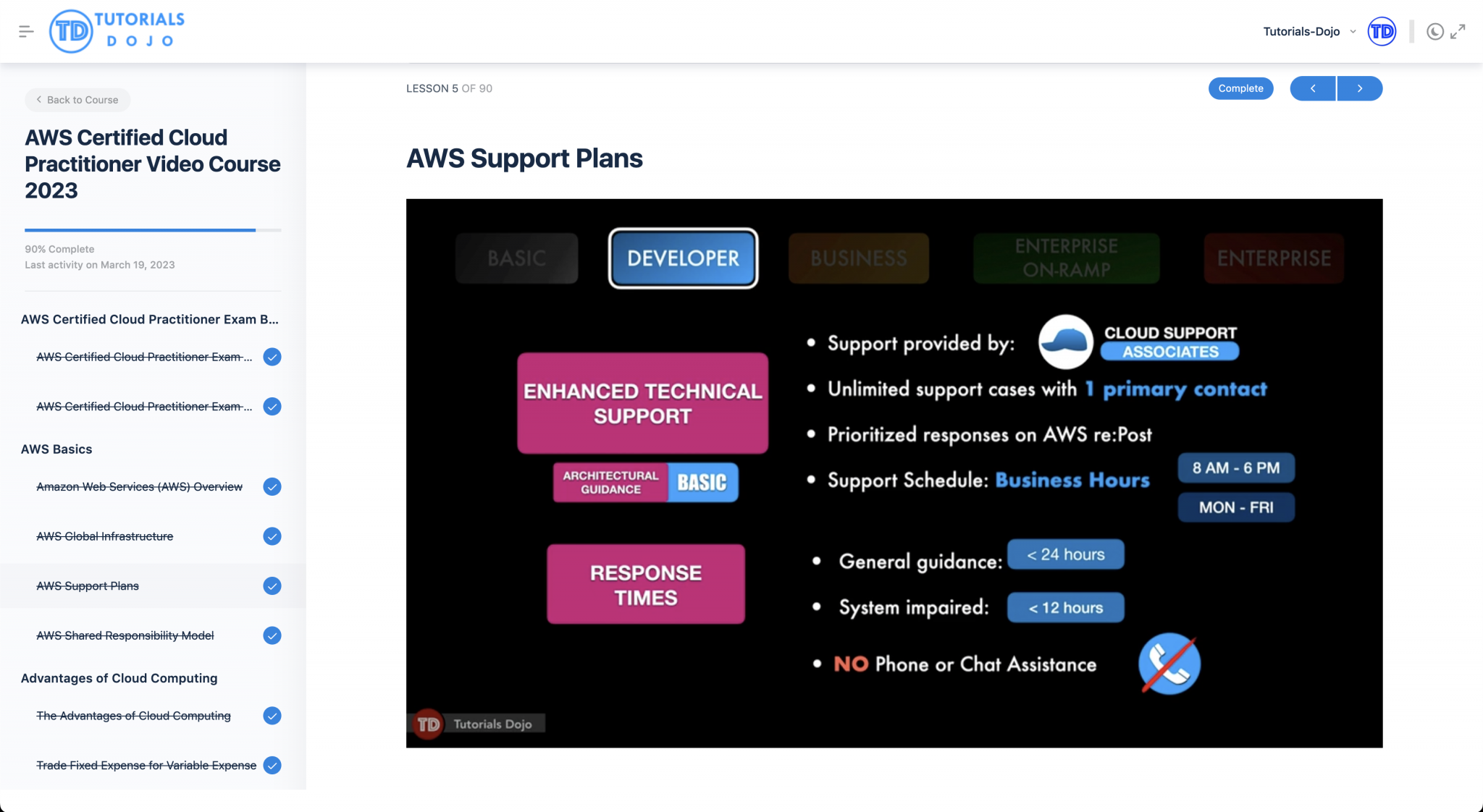1483x812 pixels.
Task: Open Trade Fixed Expense for Variable Expense lesson
Action: tap(146, 766)
